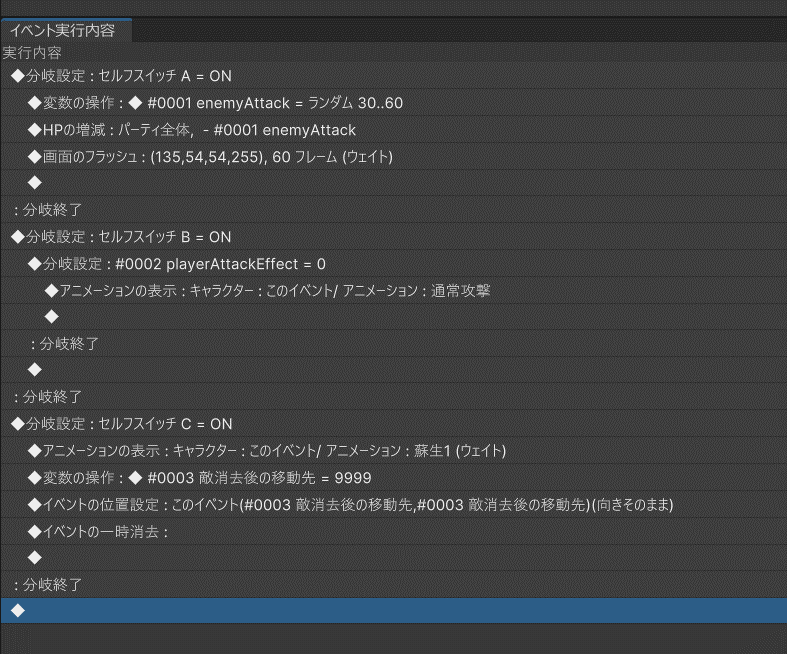Click the enemyAttack ランダム 30..60 variable command
Image resolution: width=787 pixels, height=654 pixels.
coord(215,103)
